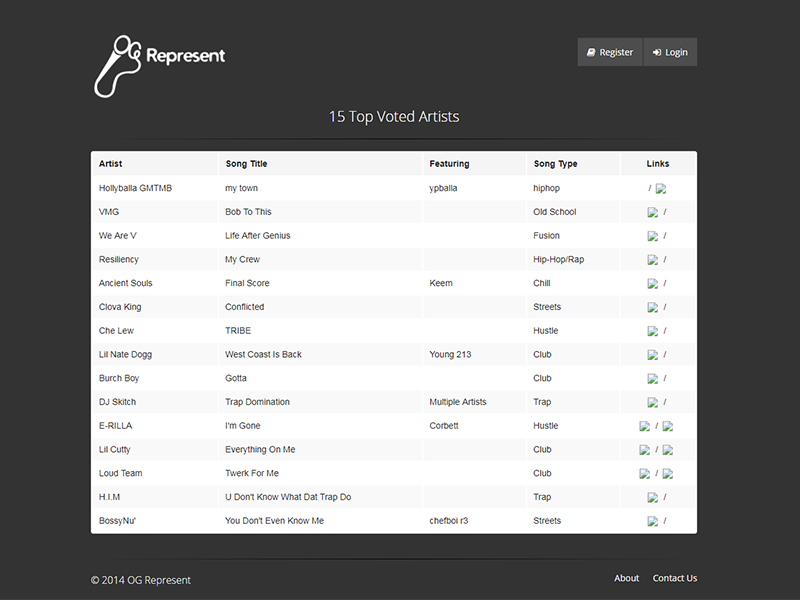This screenshot has height=600, width=800.
Task: Click the Artist column header
Action: tap(111, 164)
